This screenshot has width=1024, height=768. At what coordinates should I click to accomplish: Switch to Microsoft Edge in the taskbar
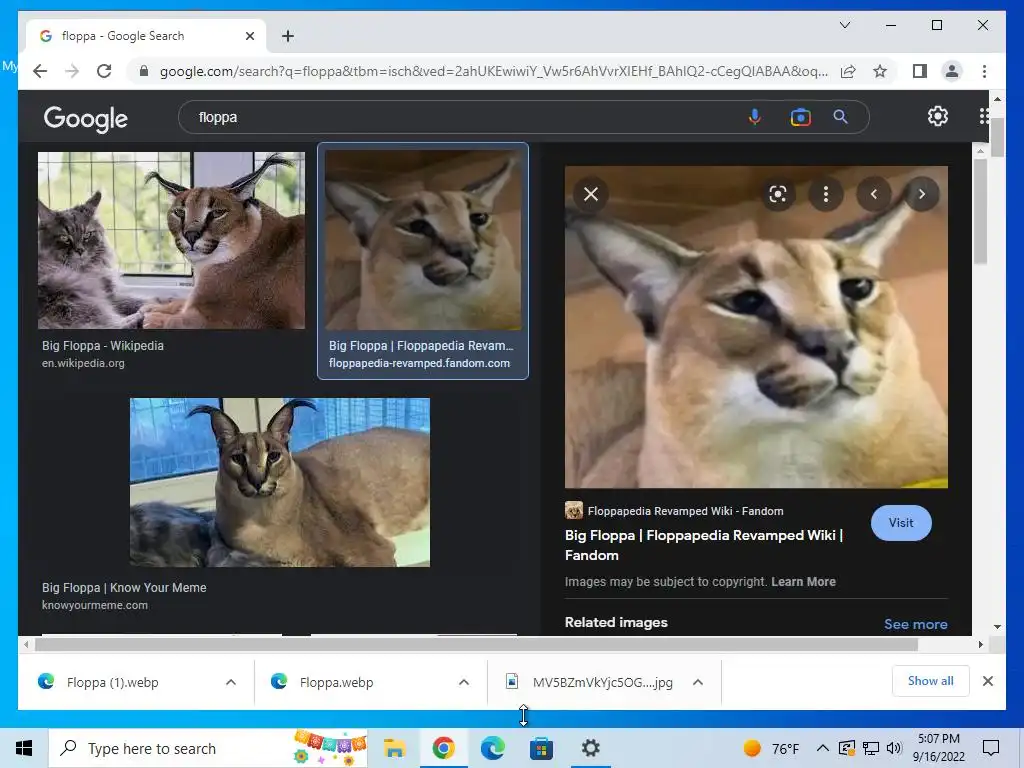click(492, 748)
